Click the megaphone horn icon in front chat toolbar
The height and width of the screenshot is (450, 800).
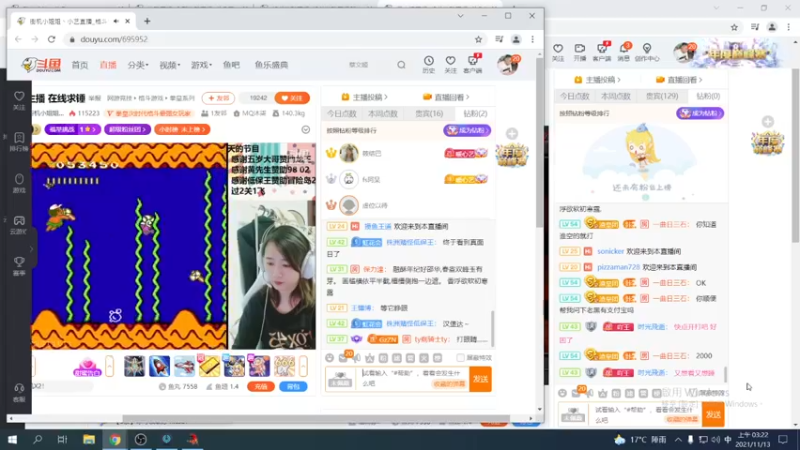pyautogui.click(x=357, y=358)
